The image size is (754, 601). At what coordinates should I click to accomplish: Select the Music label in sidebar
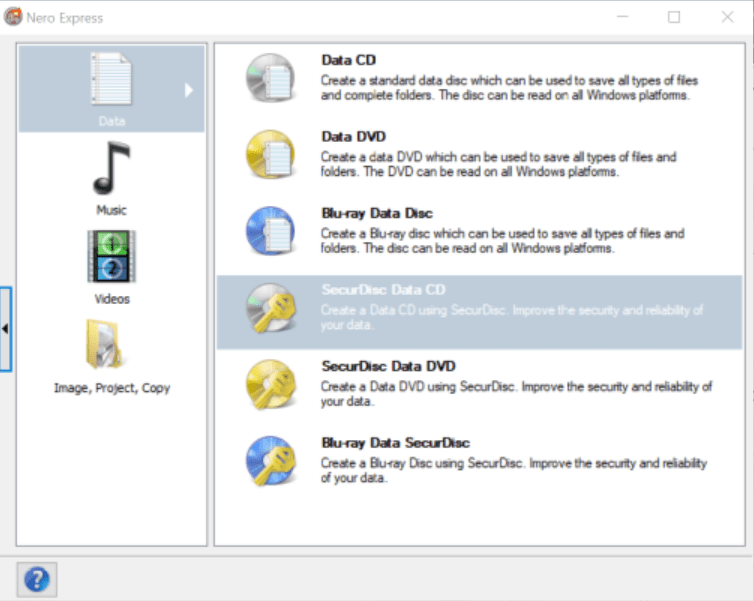tap(112, 210)
